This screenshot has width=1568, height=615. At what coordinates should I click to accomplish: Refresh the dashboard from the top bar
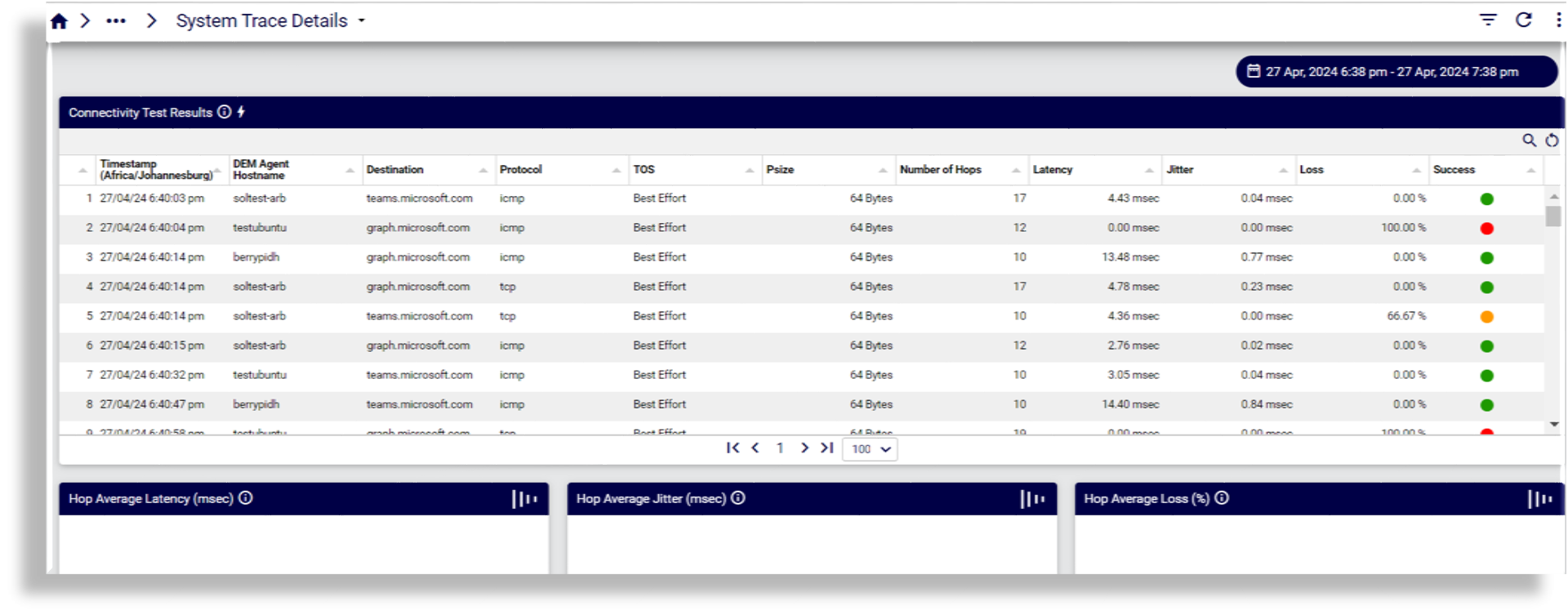[x=1524, y=20]
